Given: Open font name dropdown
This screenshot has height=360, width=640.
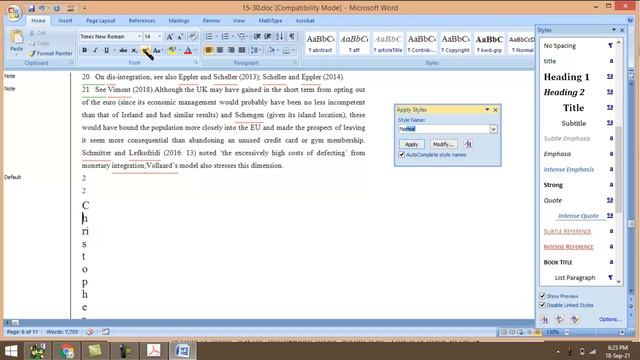Looking at the screenshot, I should pos(139,37).
